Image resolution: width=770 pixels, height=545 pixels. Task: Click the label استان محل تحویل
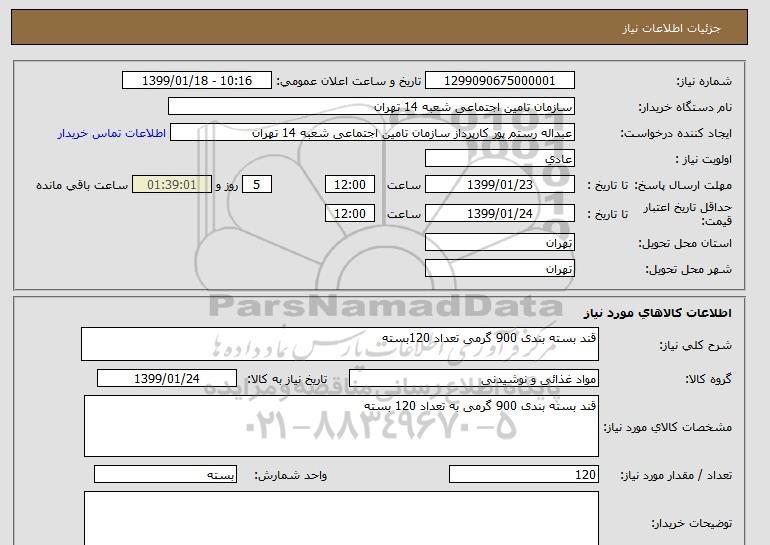point(685,243)
